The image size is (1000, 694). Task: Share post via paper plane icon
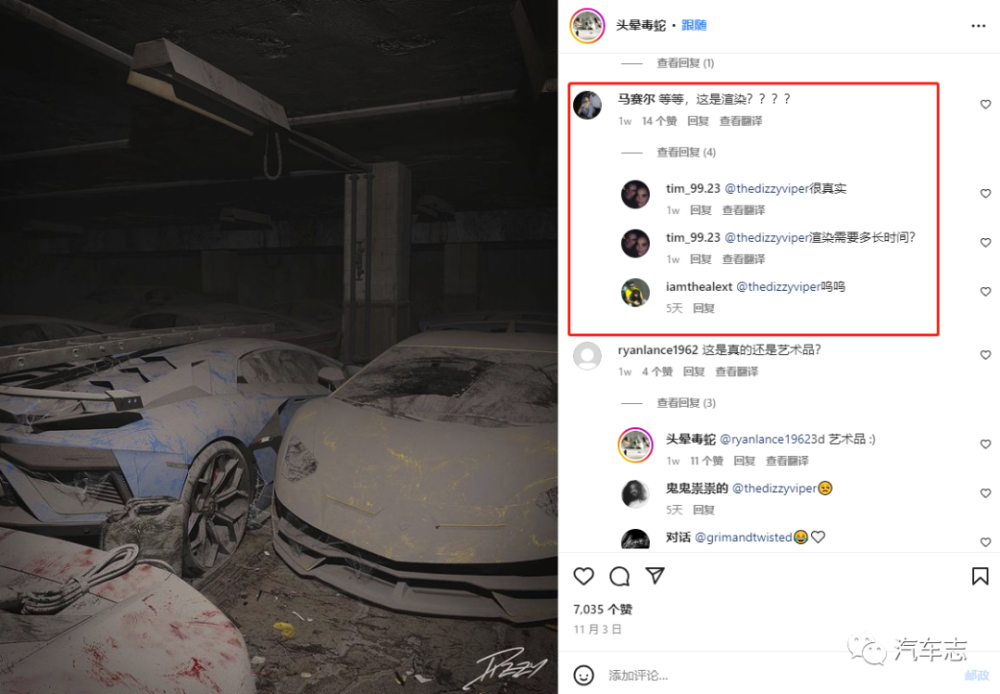tap(655, 575)
